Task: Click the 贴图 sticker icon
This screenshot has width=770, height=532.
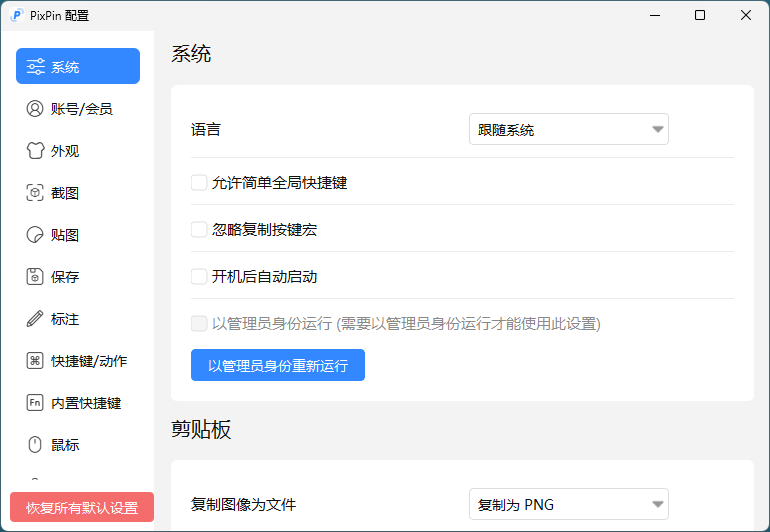Action: pos(35,235)
